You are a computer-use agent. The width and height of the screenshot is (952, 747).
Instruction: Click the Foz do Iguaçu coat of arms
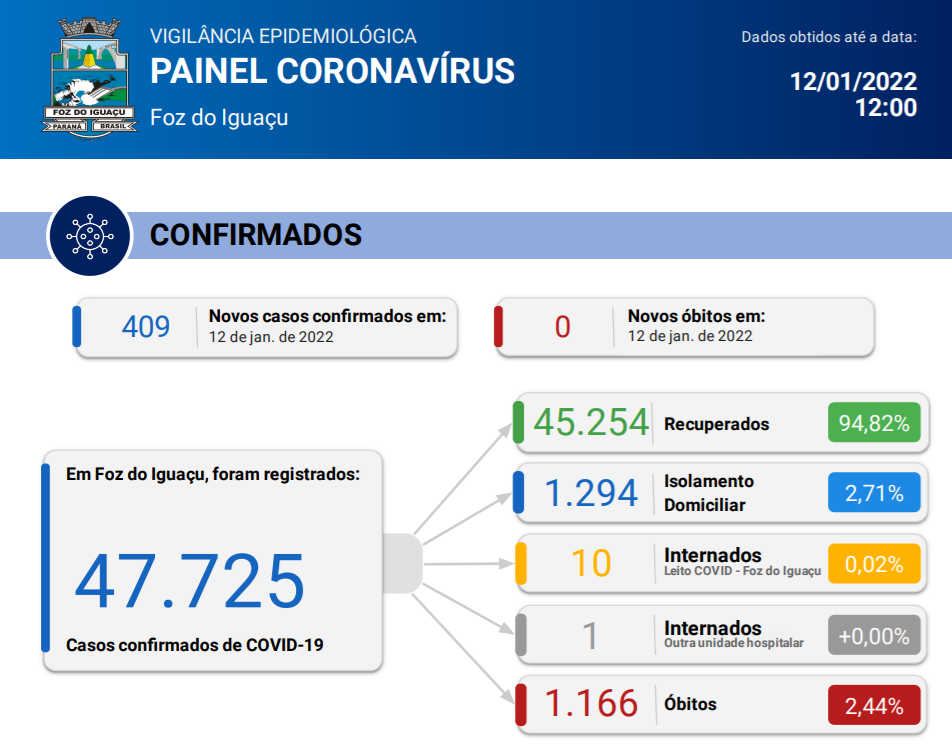pyautogui.click(x=89, y=78)
